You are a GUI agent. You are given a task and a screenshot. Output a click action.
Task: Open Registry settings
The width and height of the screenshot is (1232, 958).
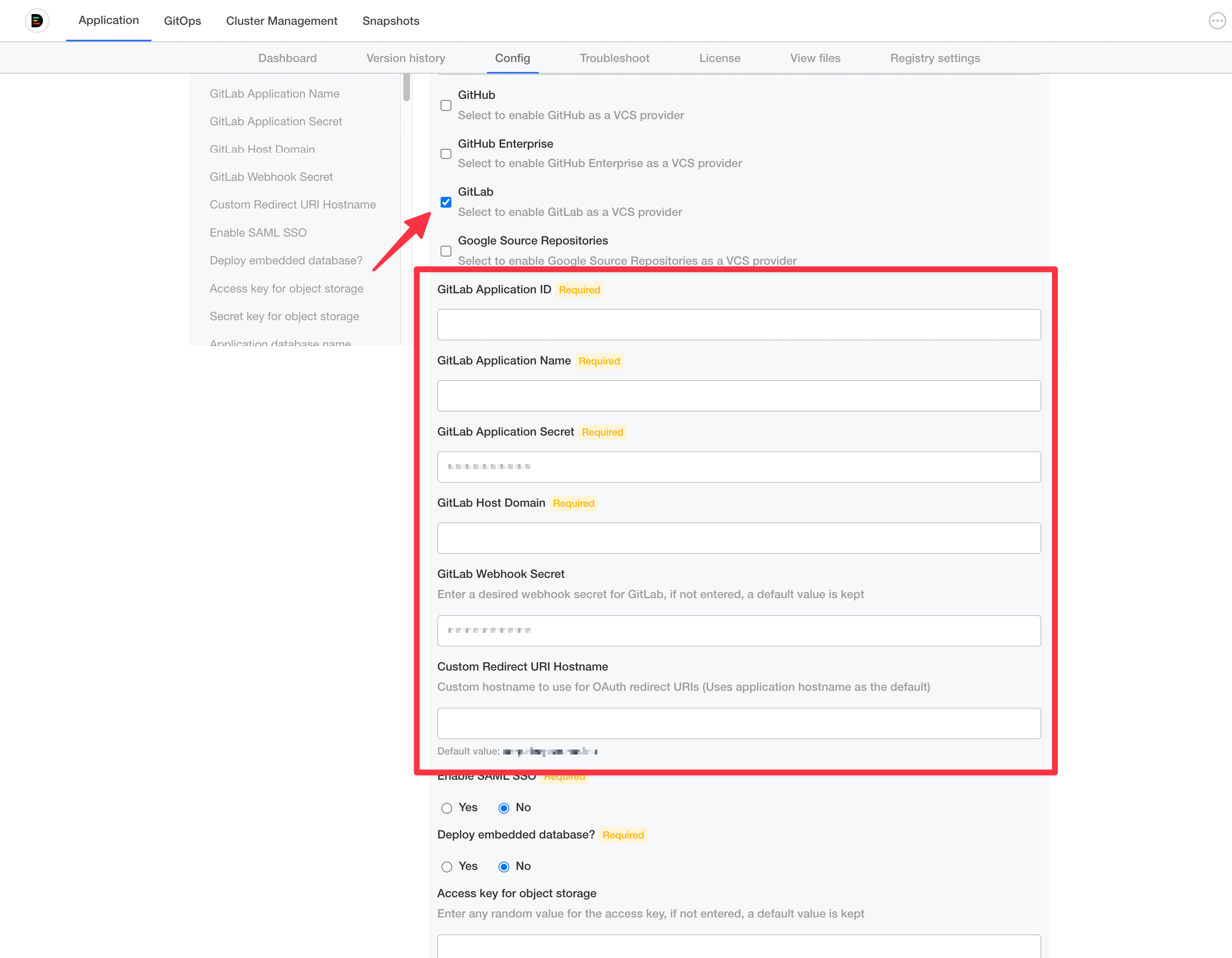tap(935, 58)
